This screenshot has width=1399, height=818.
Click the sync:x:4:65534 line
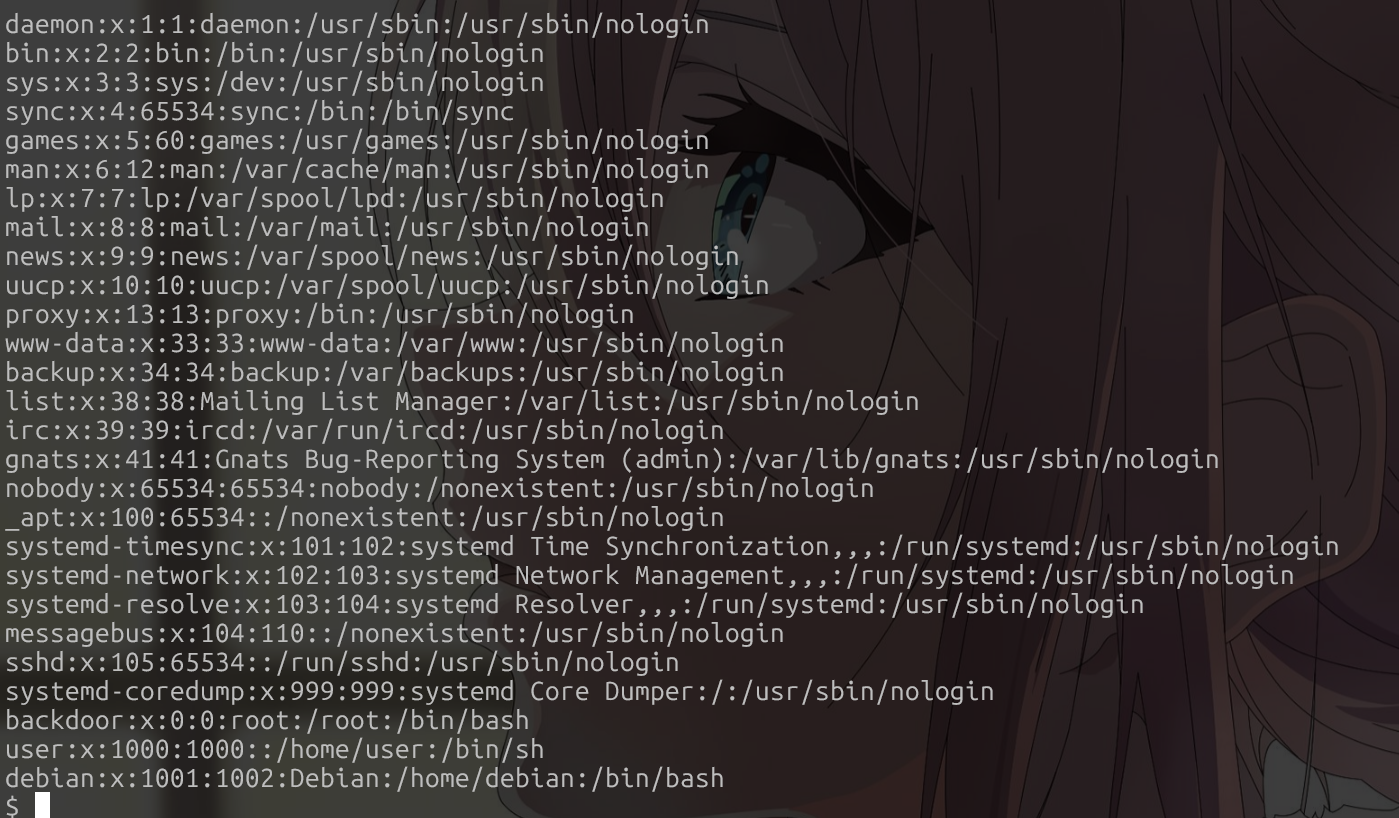tap(259, 111)
